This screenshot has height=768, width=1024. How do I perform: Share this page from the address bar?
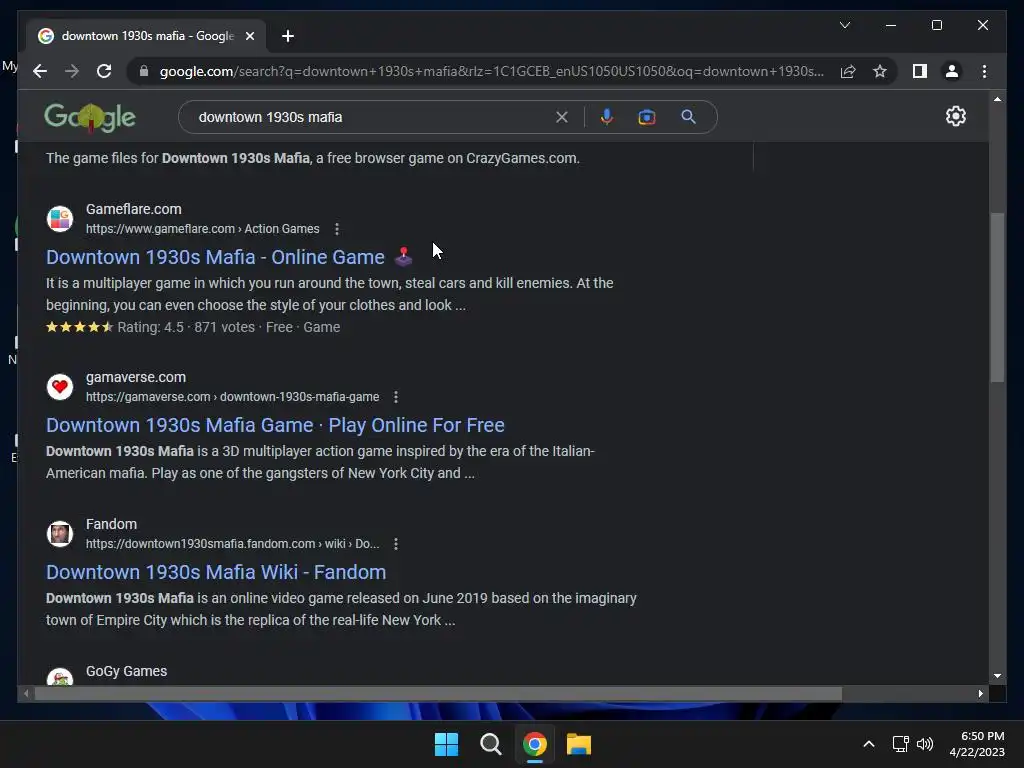[848, 71]
